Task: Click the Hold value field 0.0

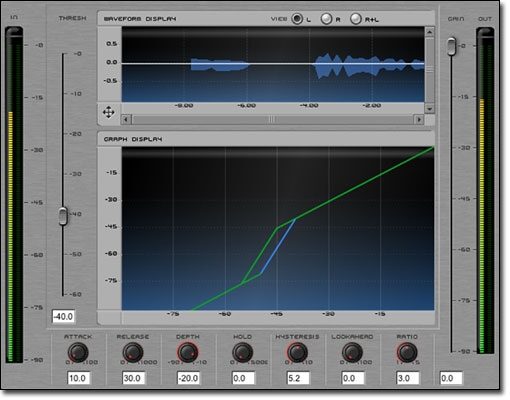Action: tap(243, 378)
